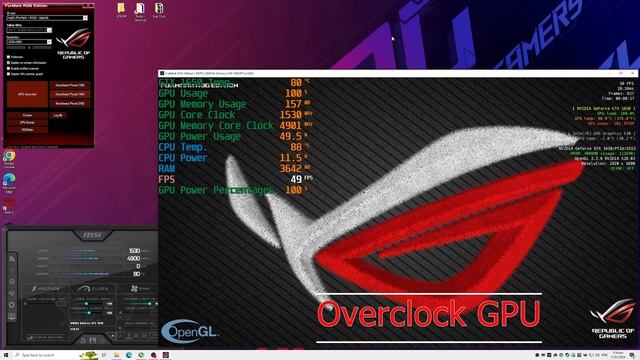Screen dimensions: 640x360
Task: Run Benchmark Preset:2160
Action: point(70,103)
